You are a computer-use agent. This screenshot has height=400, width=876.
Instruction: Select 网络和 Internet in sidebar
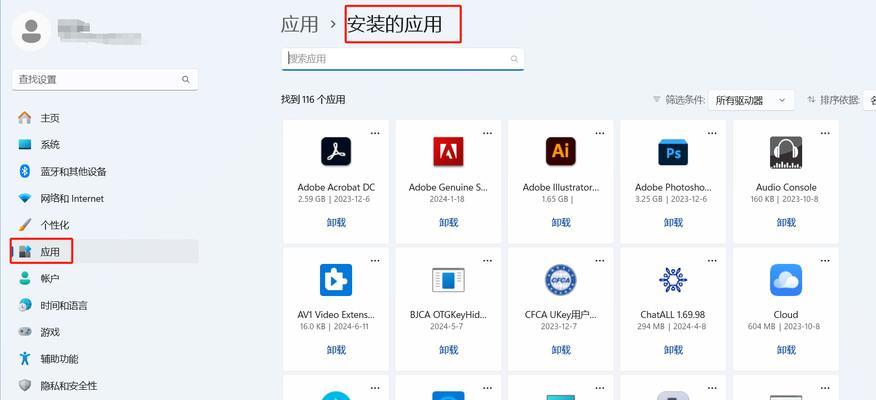104,198
